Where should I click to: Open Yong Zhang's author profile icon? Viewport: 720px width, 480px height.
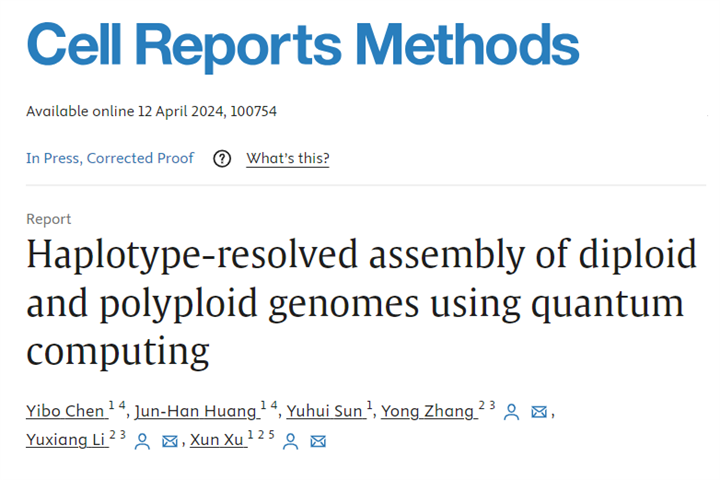(x=511, y=411)
